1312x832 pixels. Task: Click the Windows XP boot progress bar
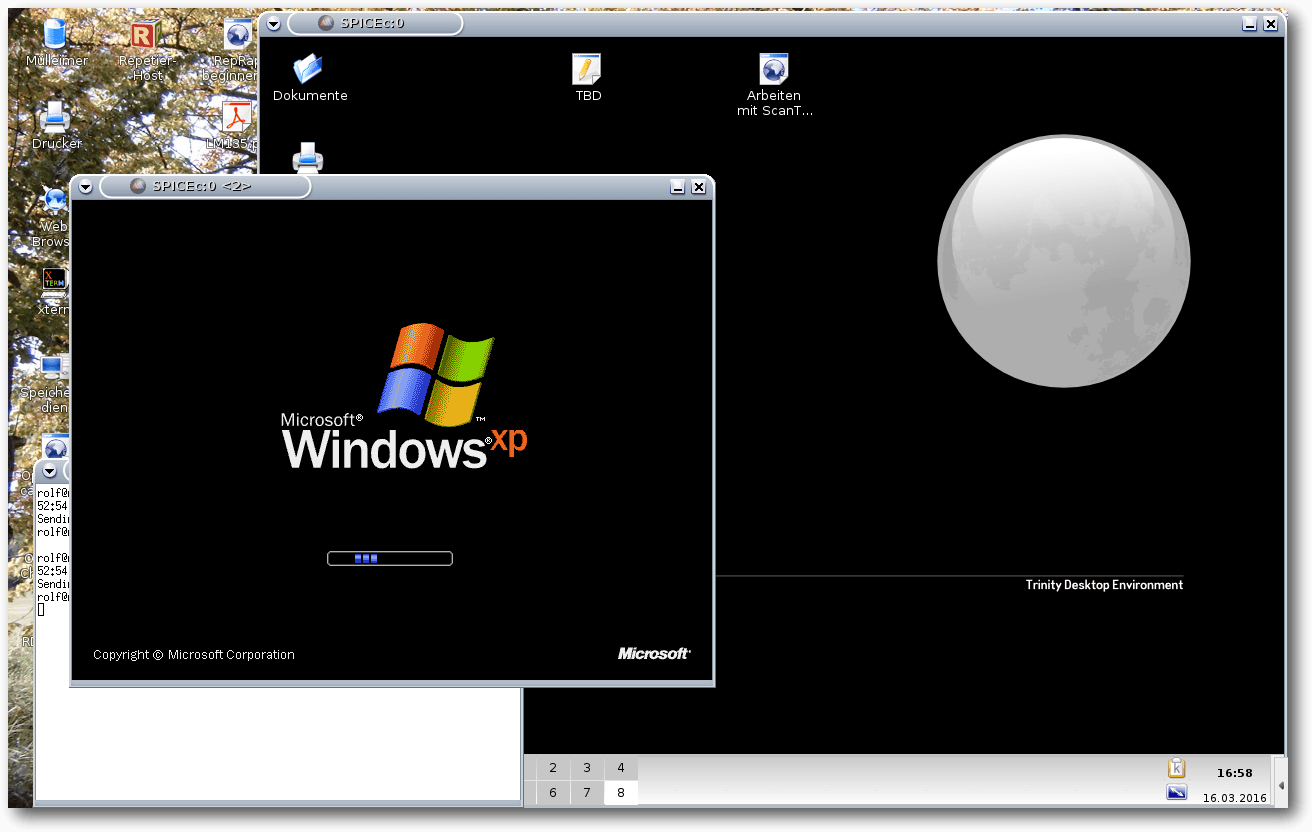390,558
